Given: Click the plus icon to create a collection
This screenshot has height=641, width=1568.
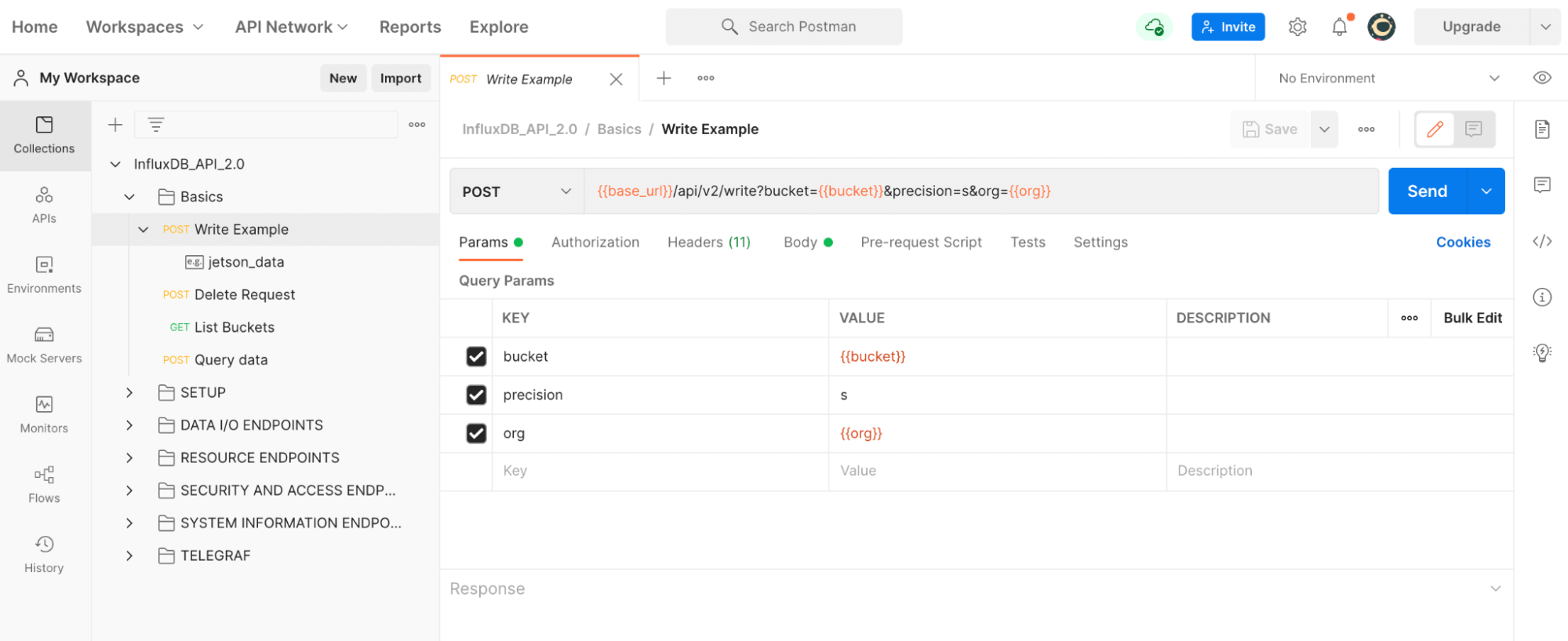Looking at the screenshot, I should tap(115, 125).
